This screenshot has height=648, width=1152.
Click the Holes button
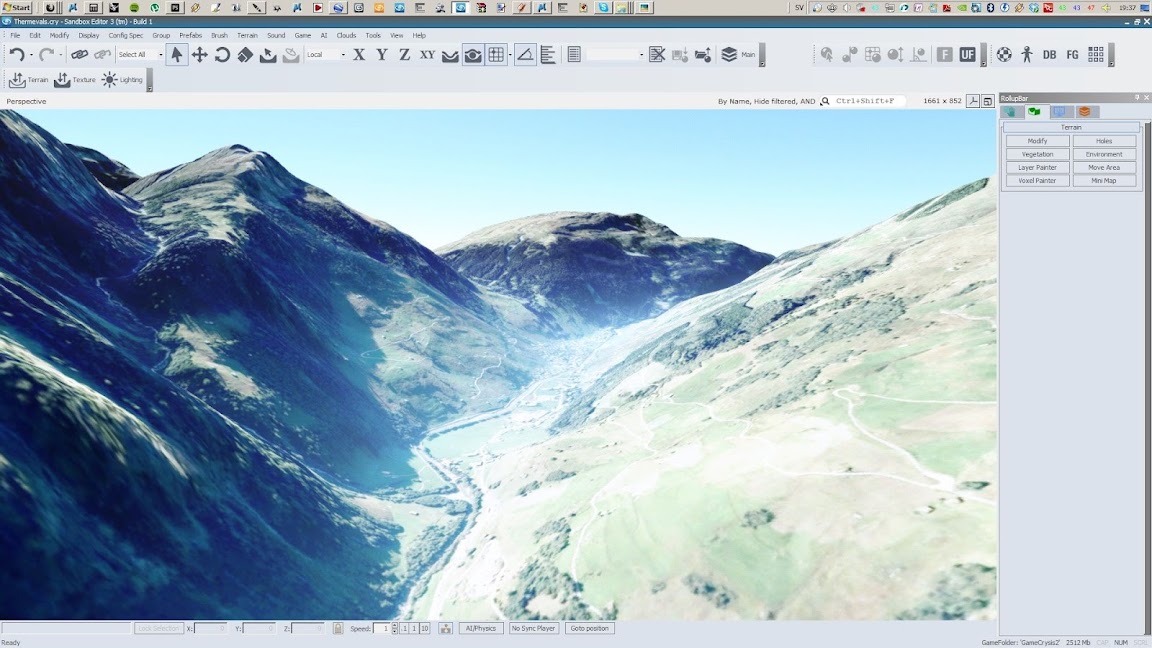pyautogui.click(x=1104, y=141)
